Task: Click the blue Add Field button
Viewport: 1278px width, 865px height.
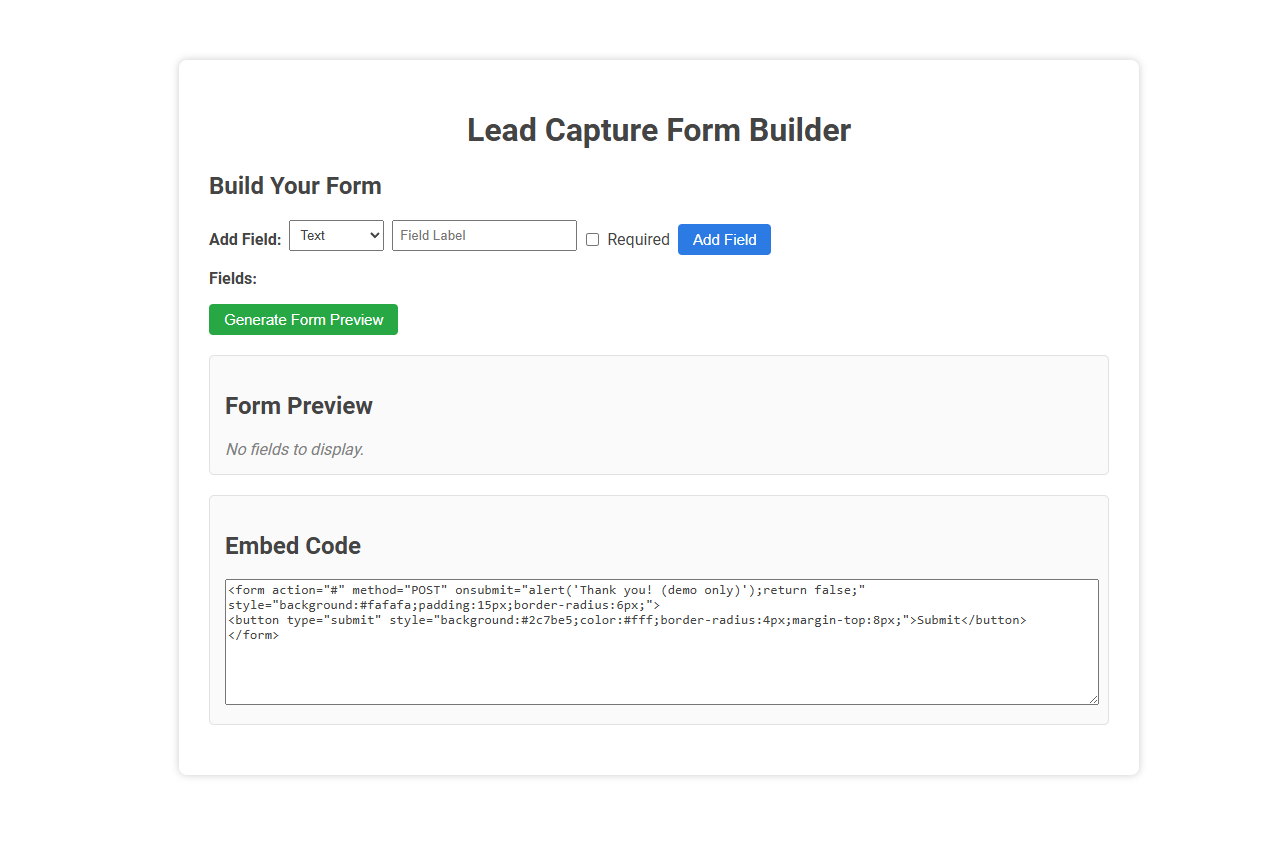Action: pos(724,239)
